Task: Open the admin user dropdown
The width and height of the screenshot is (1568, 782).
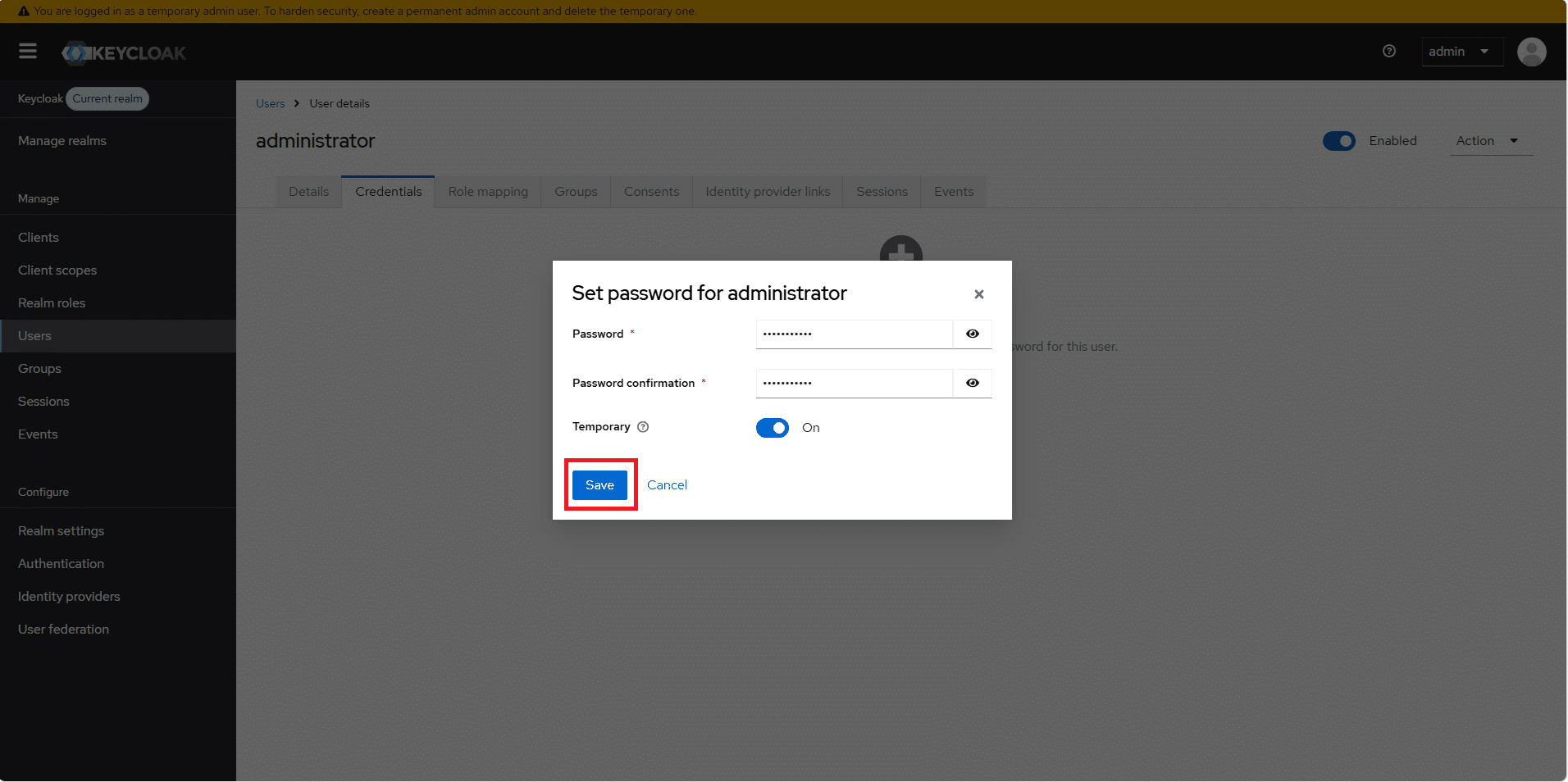Action: tap(1461, 52)
